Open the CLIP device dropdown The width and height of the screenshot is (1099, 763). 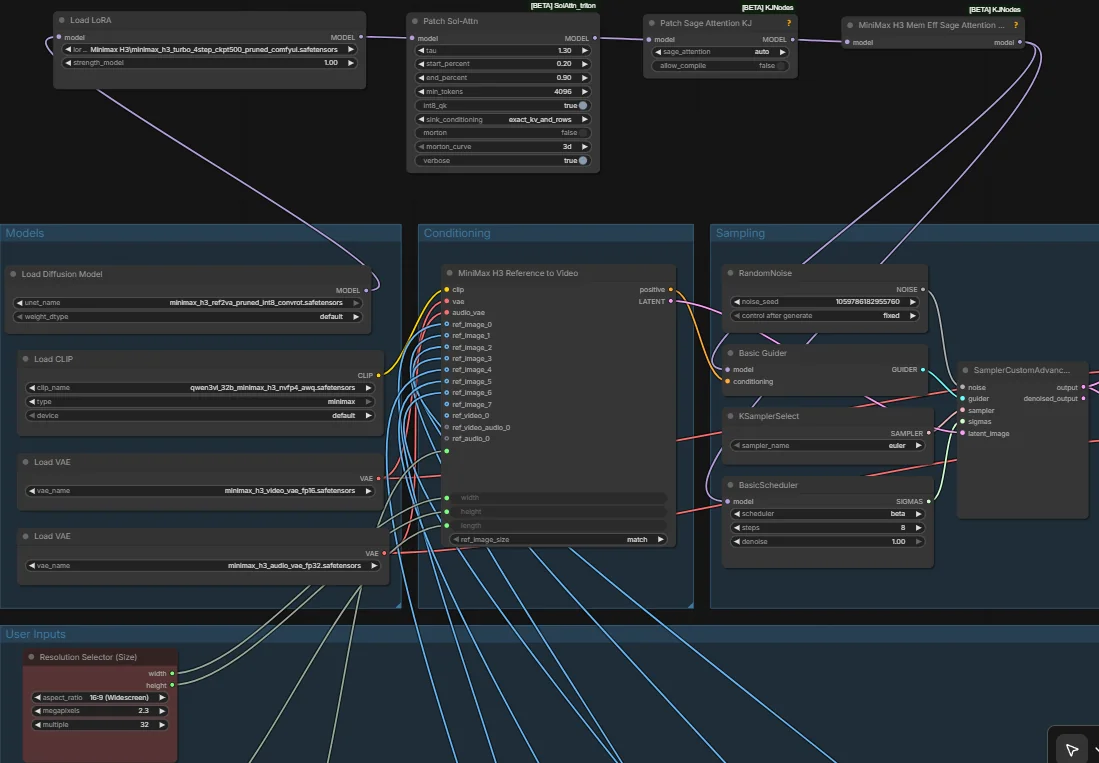(x=200, y=415)
